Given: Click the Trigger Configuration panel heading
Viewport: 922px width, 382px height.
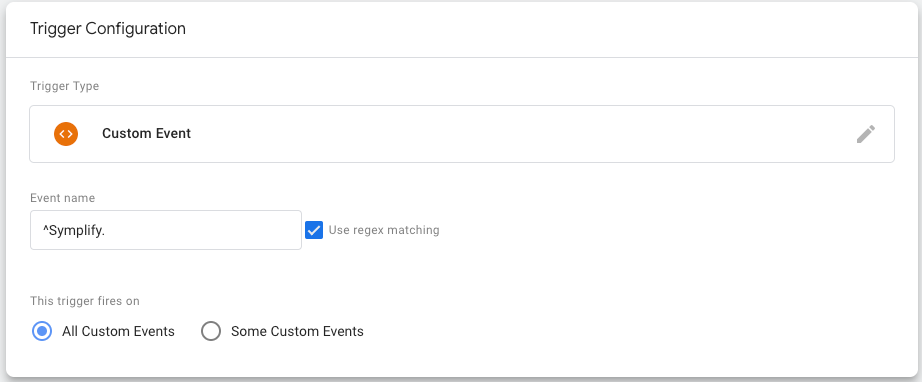Looking at the screenshot, I should tap(108, 28).
